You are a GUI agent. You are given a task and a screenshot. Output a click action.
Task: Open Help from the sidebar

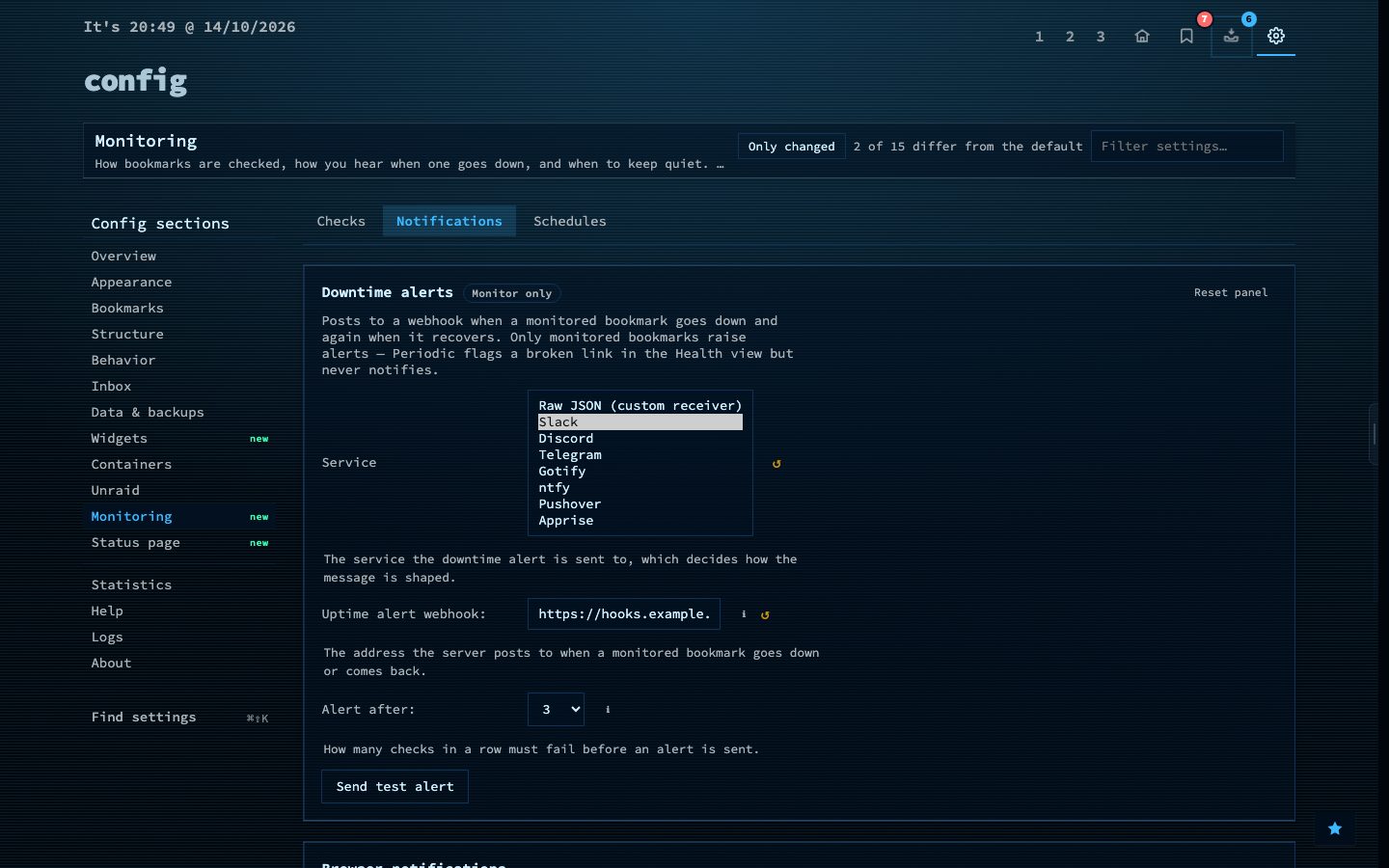179,611
